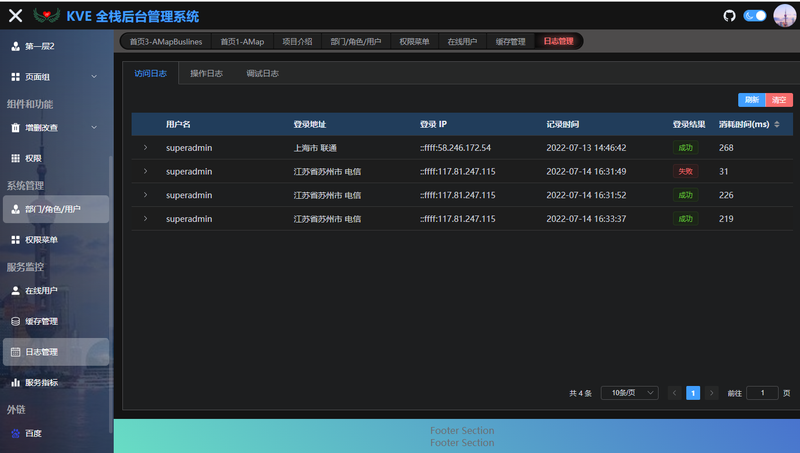Open the 首页3-AMapBuslines tab
800x453 pixels.
(166, 41)
